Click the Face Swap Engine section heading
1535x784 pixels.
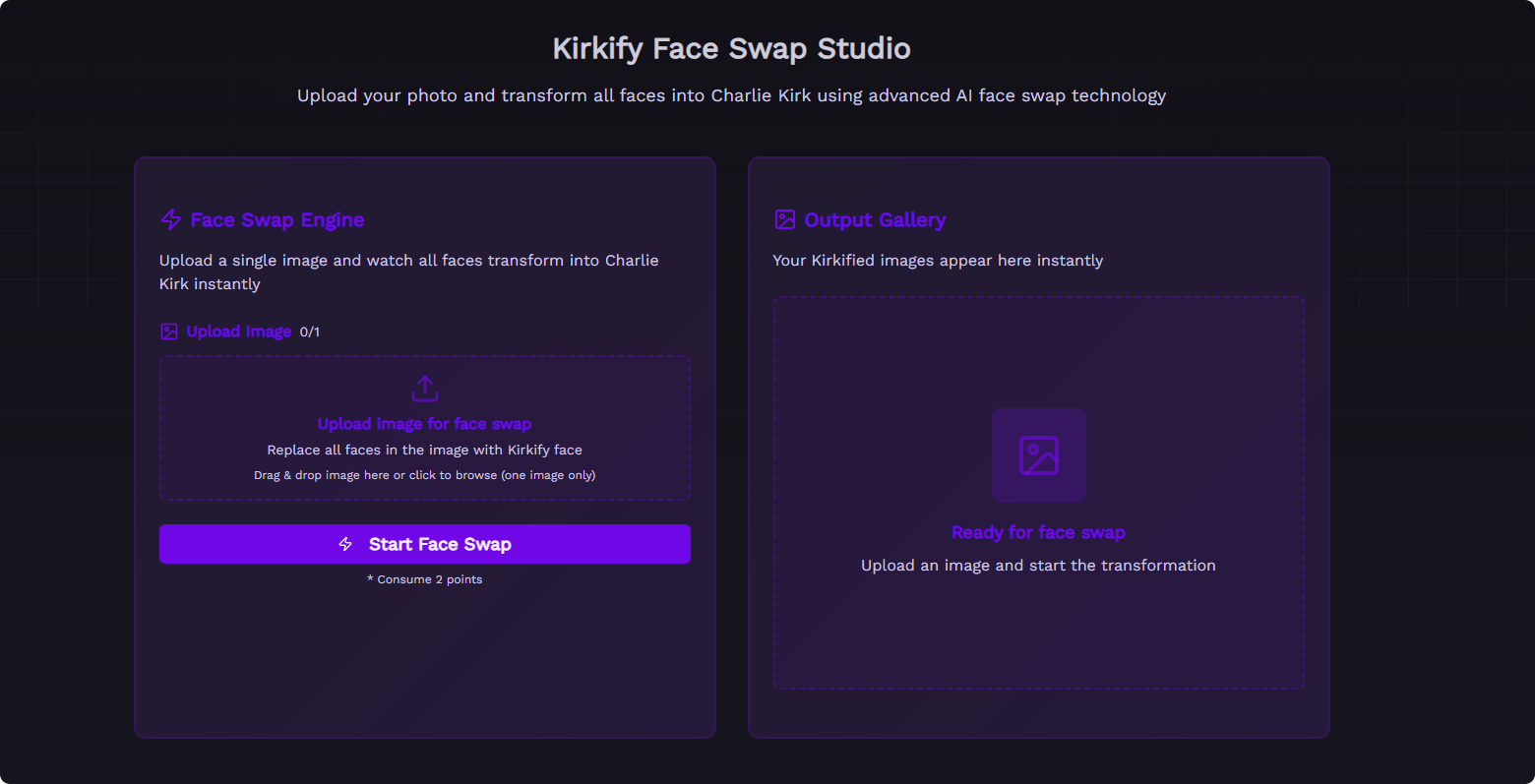276,219
